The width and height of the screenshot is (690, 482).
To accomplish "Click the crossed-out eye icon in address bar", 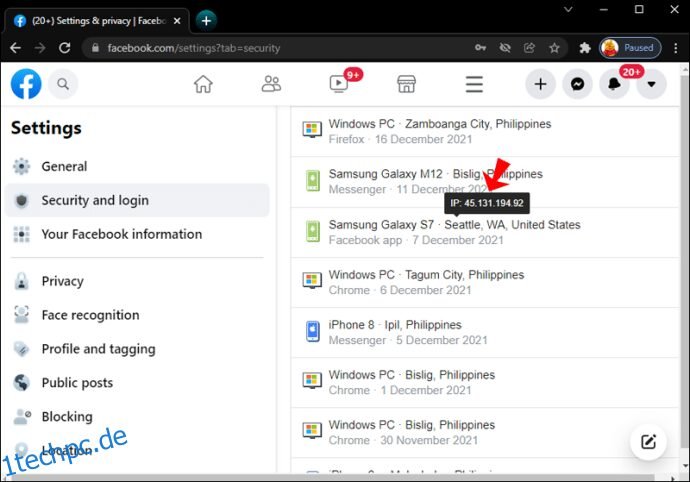I will coord(505,48).
